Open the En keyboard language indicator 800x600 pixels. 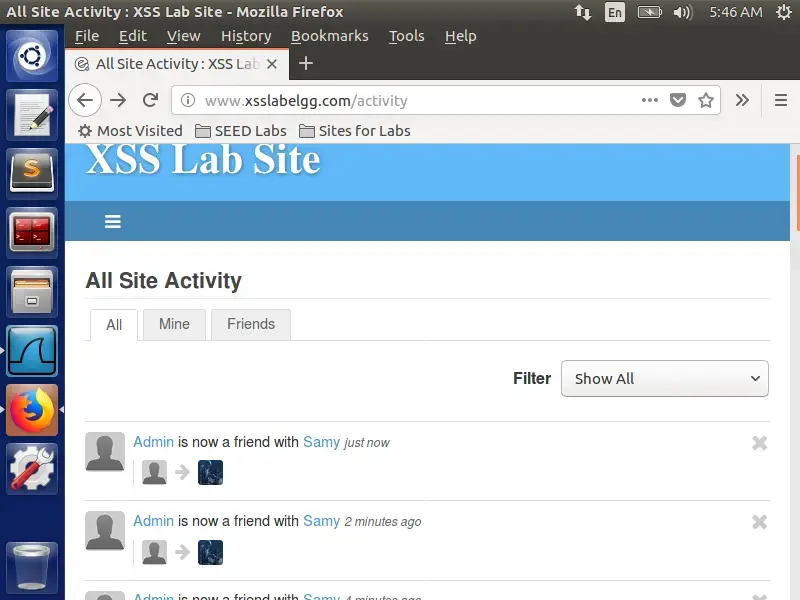click(615, 12)
